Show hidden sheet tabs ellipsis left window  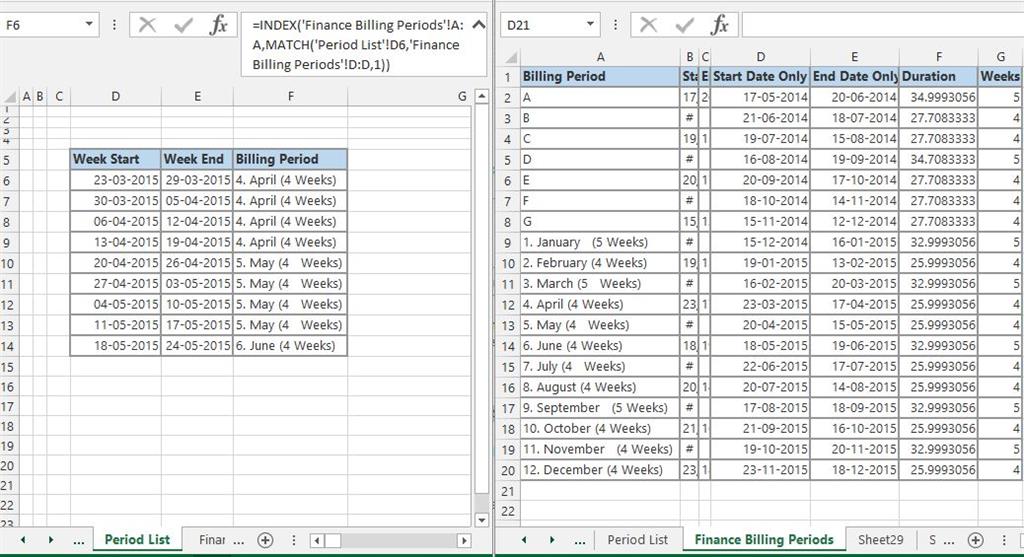78,541
